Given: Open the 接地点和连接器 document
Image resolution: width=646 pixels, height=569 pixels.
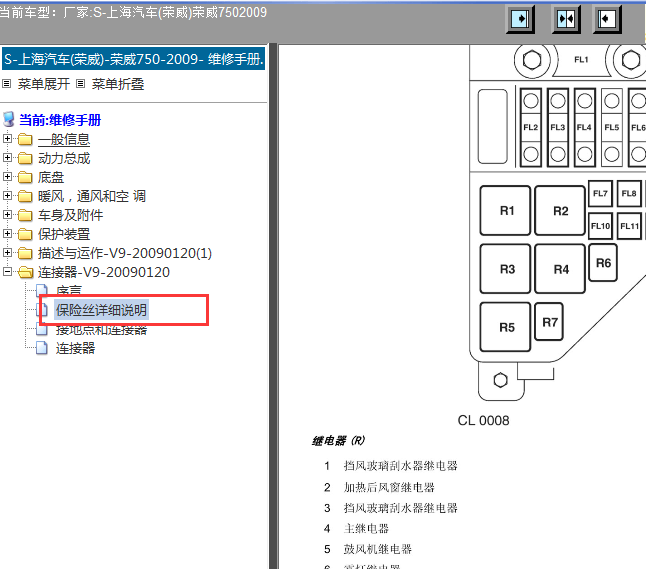Looking at the screenshot, I should coord(101,330).
